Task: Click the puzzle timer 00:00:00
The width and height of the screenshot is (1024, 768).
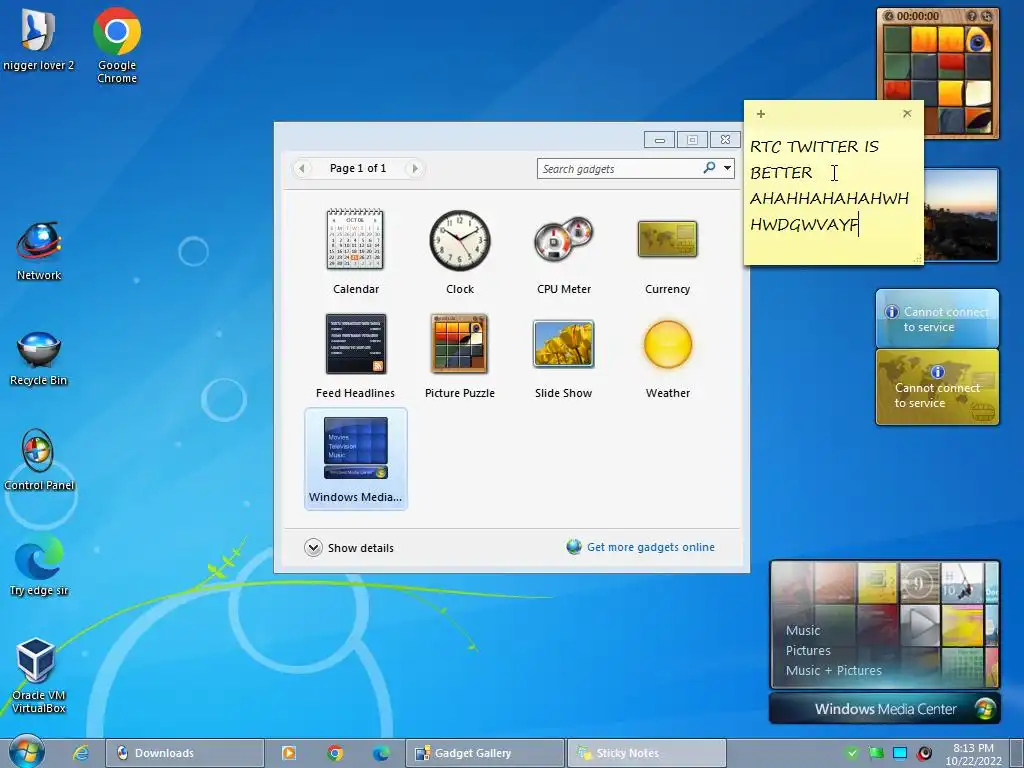Action: pos(918,16)
